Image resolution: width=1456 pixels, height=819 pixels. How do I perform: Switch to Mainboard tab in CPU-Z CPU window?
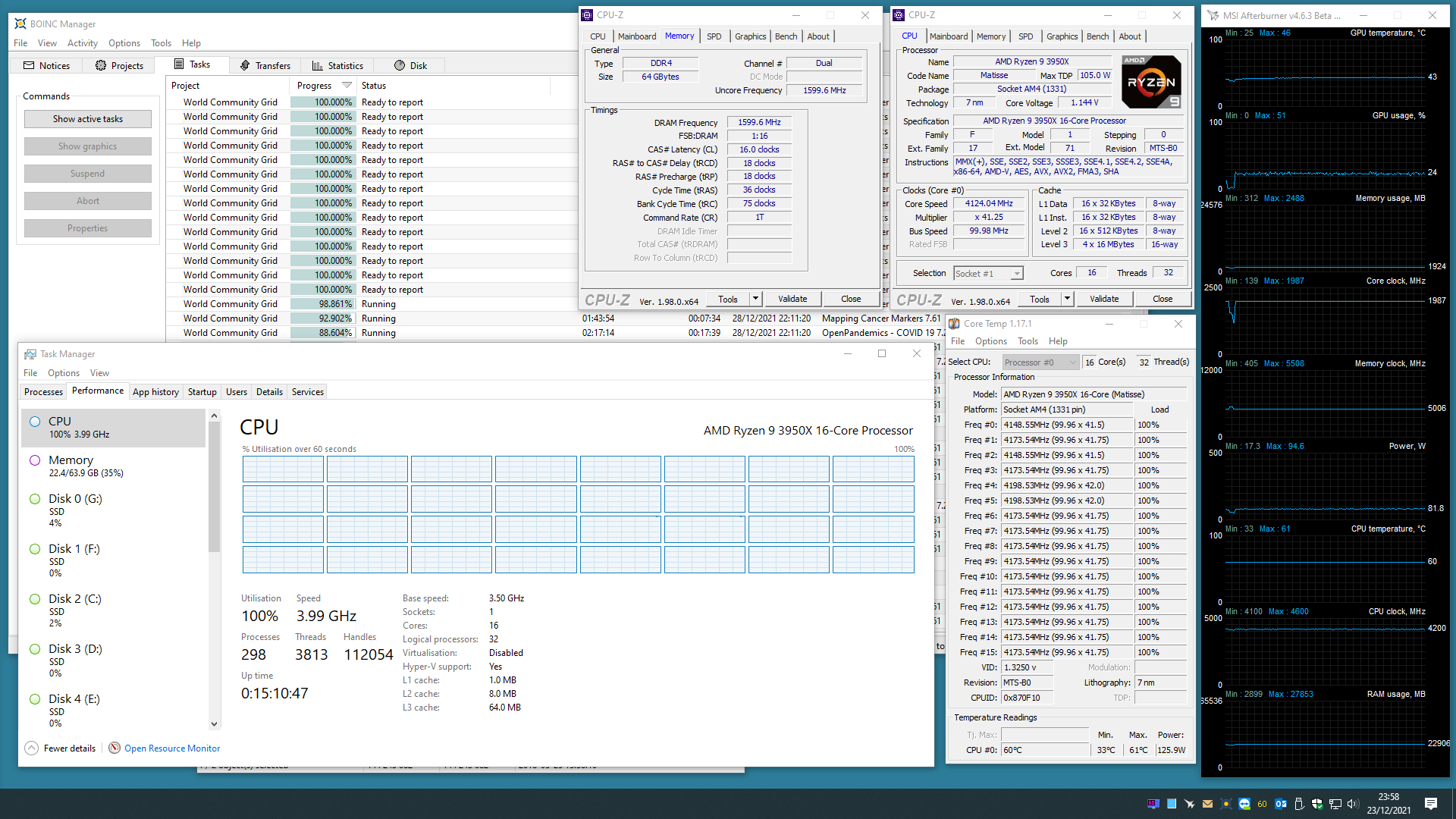coord(949,36)
